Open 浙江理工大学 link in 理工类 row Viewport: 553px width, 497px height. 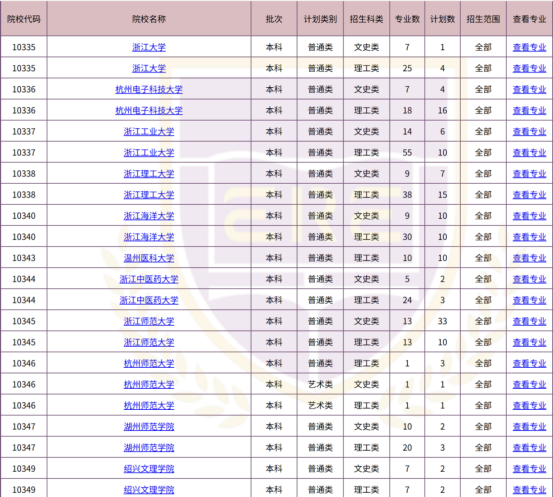[x=149, y=195]
